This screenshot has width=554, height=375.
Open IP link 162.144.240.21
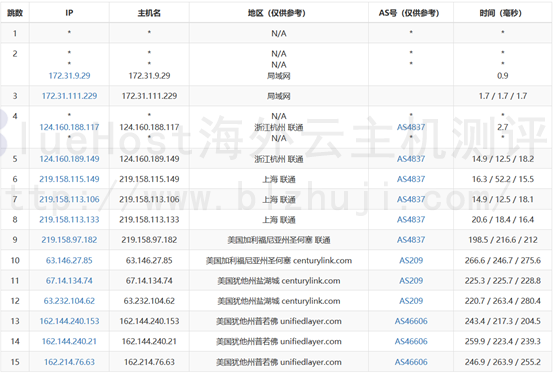[69, 341]
